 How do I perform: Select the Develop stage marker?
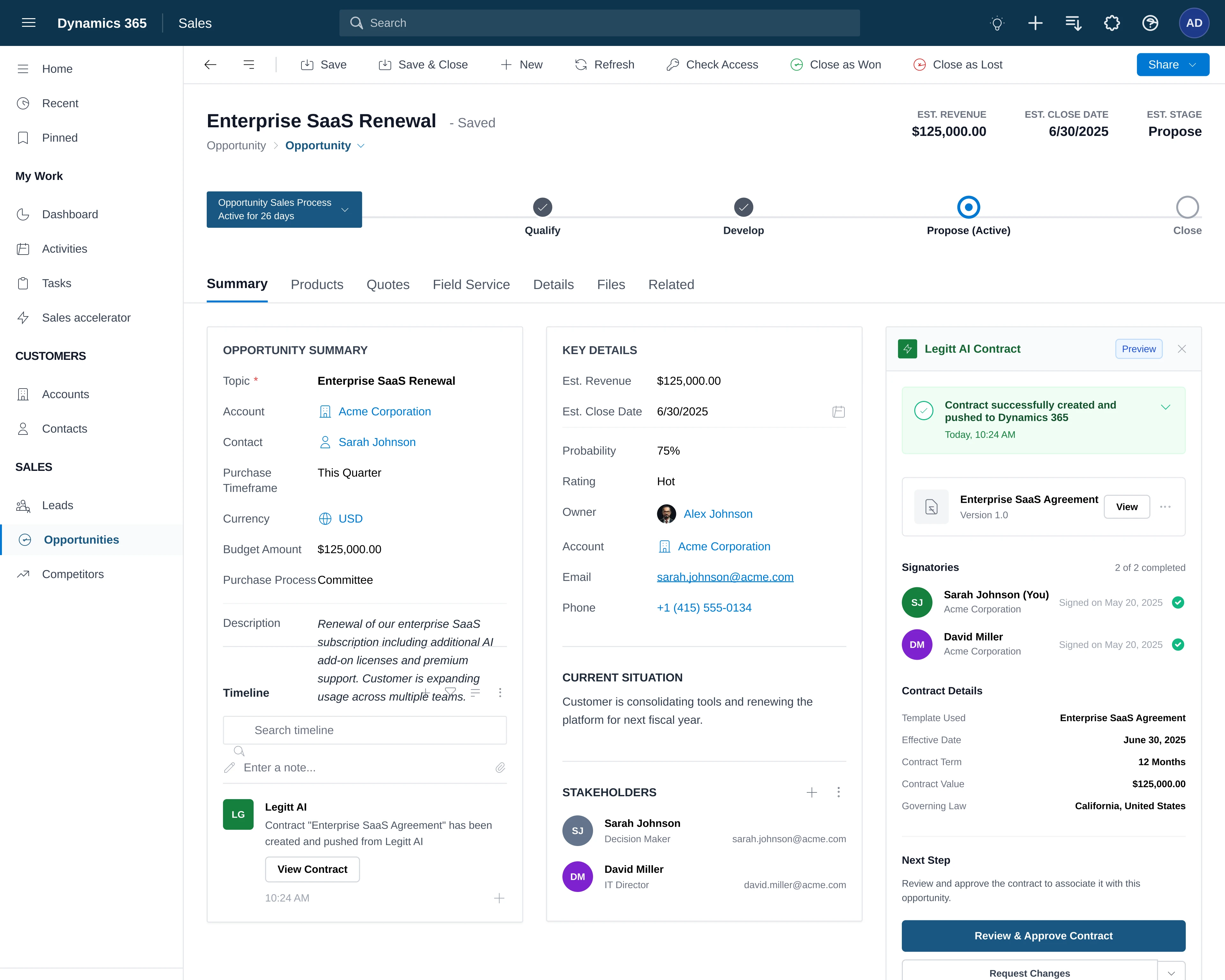point(743,207)
